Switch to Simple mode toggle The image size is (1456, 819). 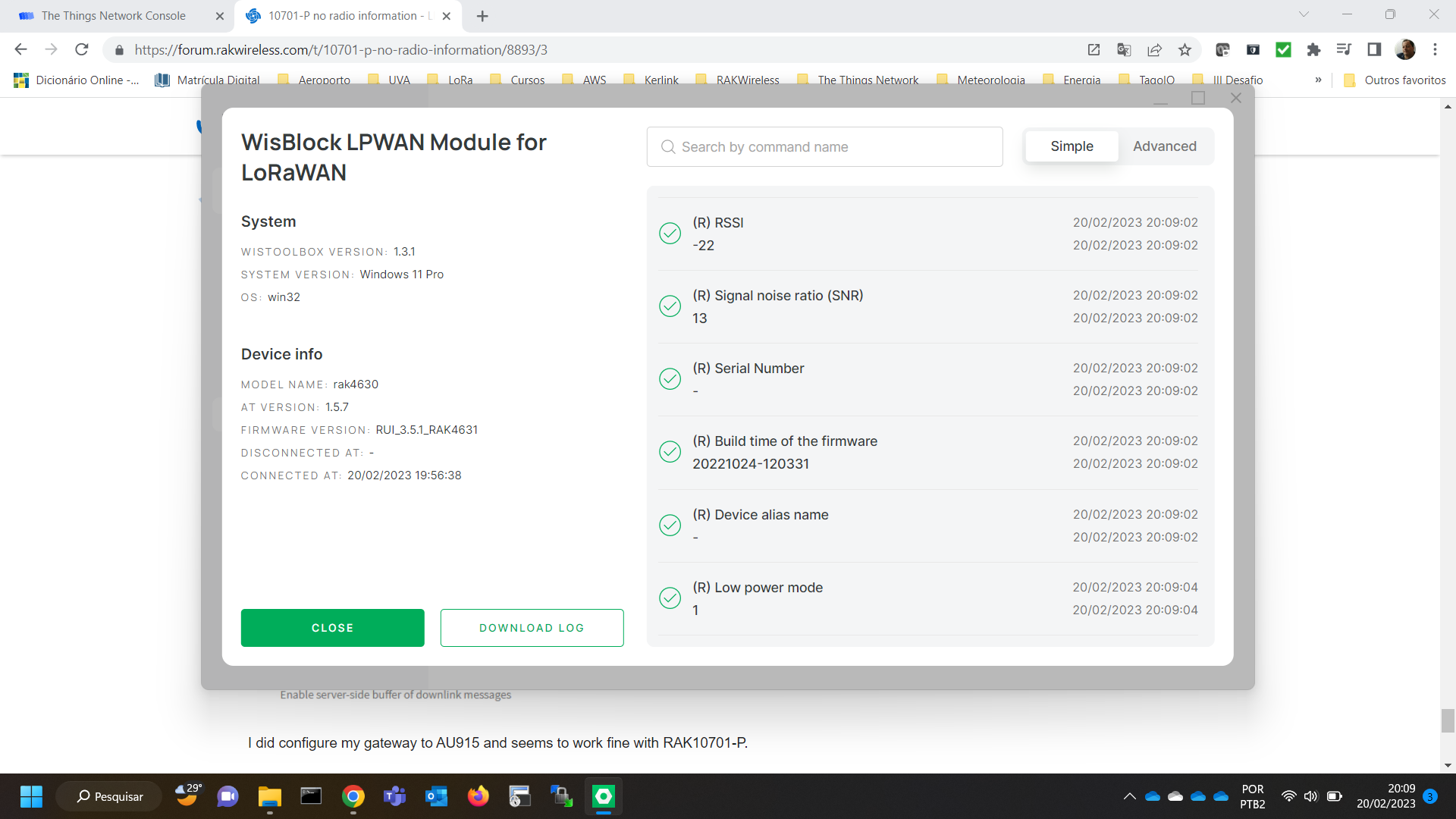1072,146
